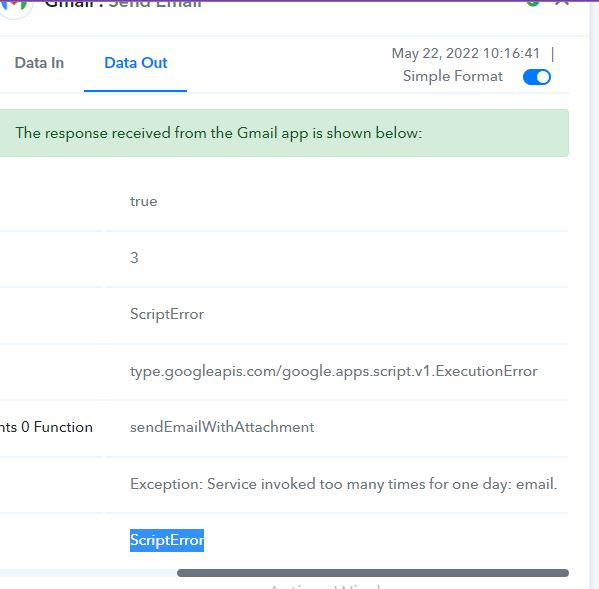Viewport: 599px width, 589px height.
Task: Click the May 22, 2022 timestamp
Action: (x=466, y=53)
